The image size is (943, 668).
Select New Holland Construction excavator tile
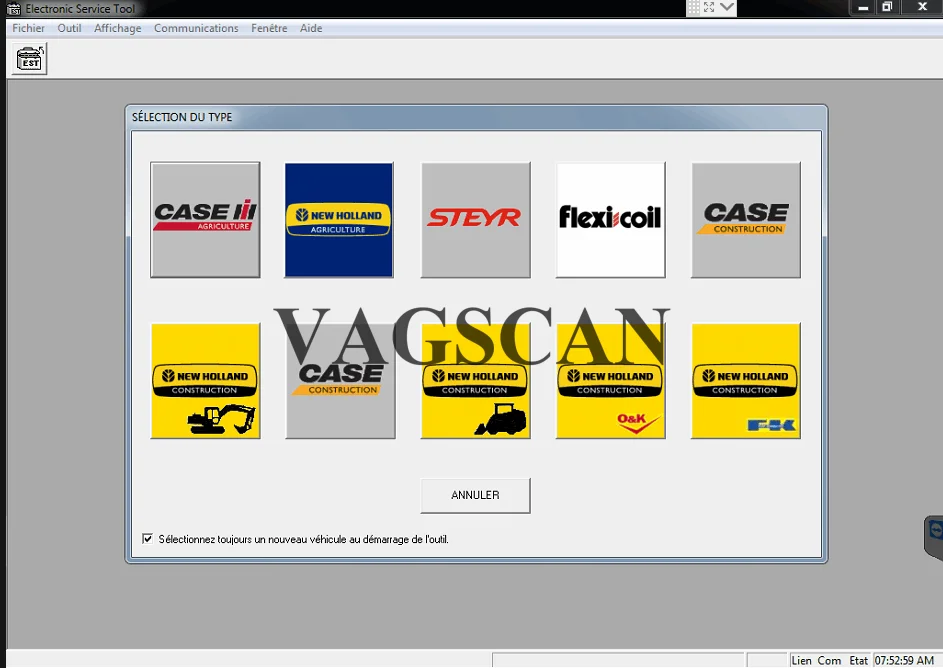(205, 381)
